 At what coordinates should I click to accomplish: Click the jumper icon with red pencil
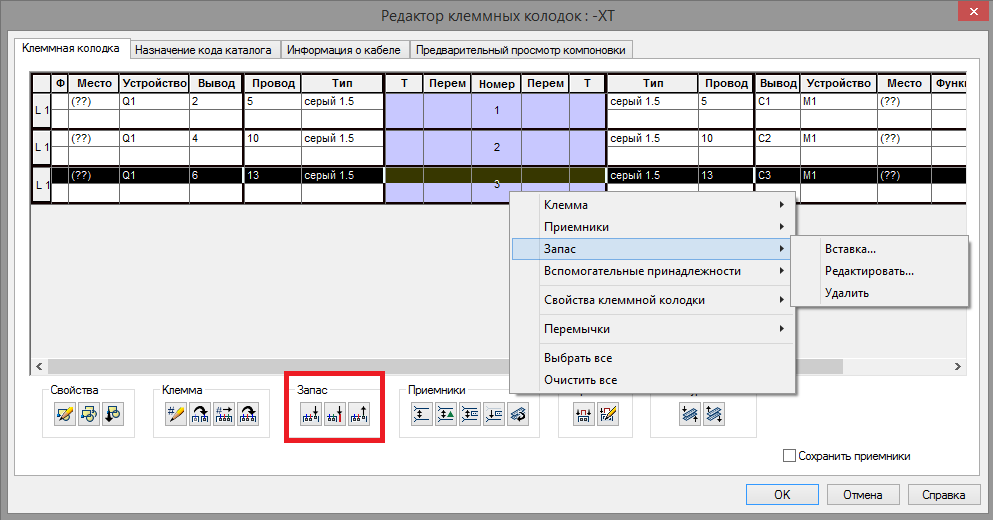(x=608, y=414)
